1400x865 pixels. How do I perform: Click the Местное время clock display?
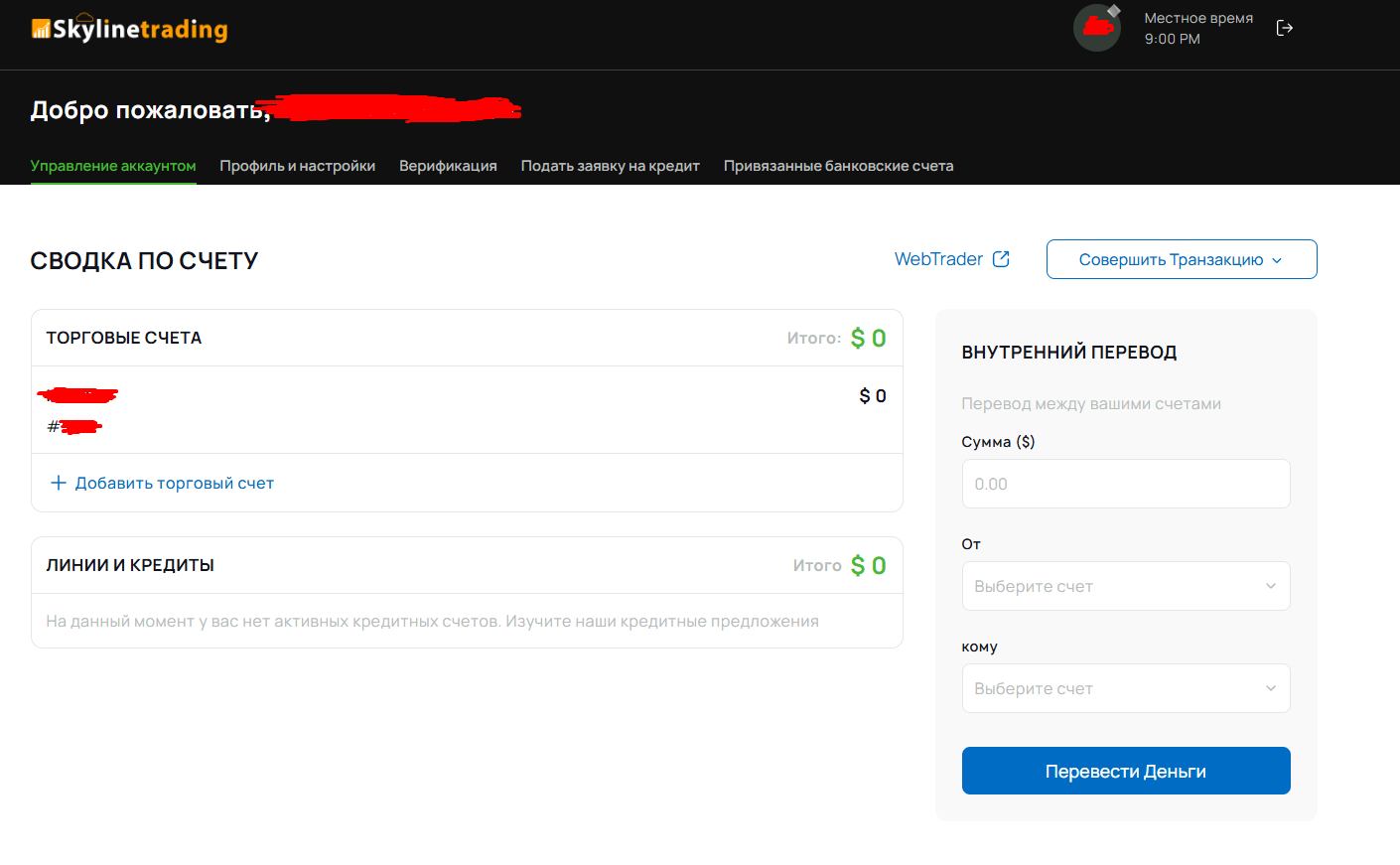[x=1197, y=29]
